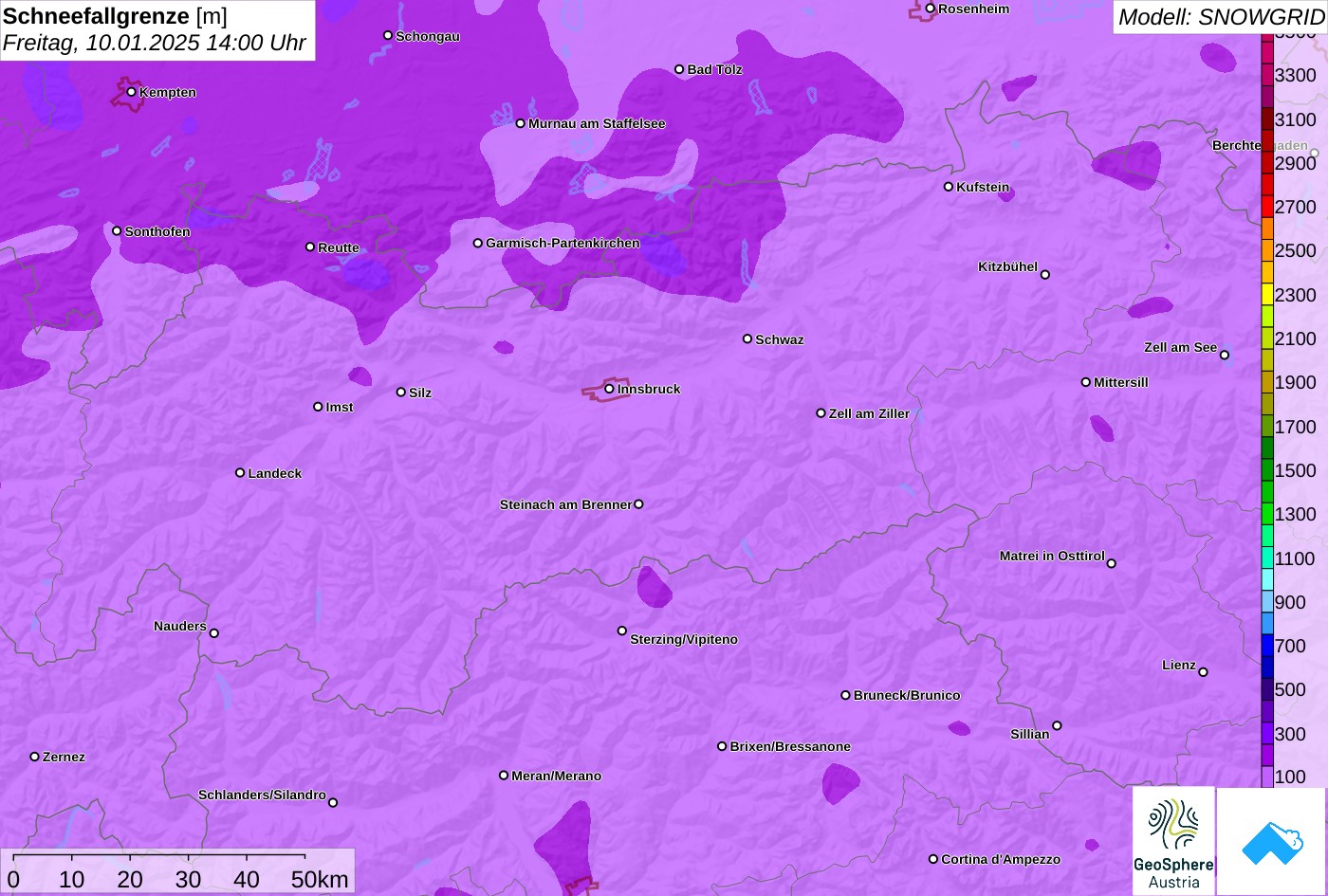The height and width of the screenshot is (896, 1328).
Task: Select the Nauders location marker
Action: point(214,633)
